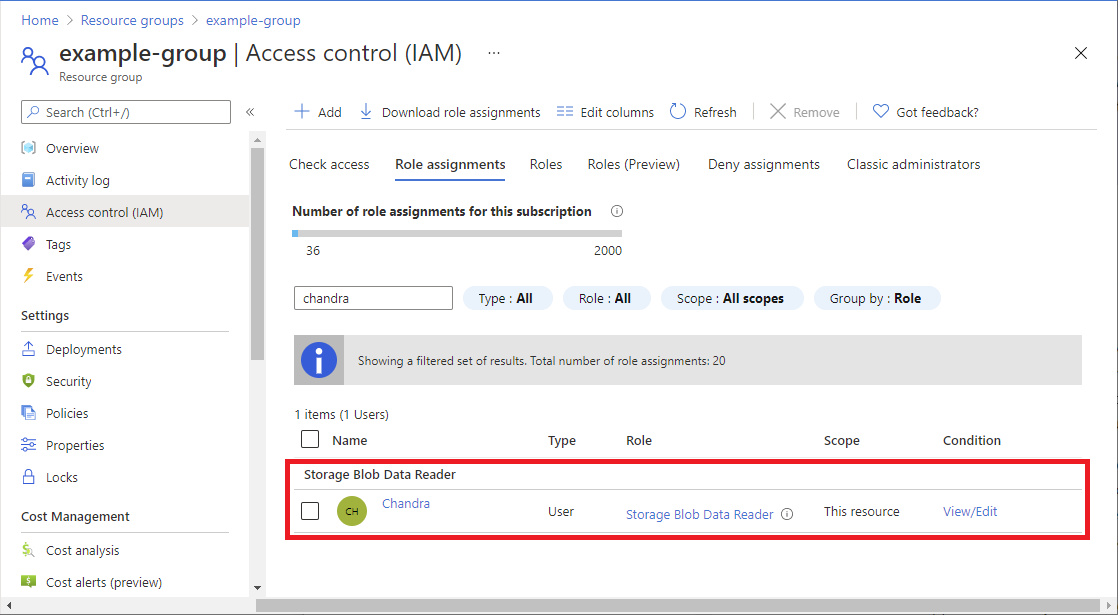The image size is (1118, 615).
Task: Click the plus icon for Add
Action: (302, 112)
